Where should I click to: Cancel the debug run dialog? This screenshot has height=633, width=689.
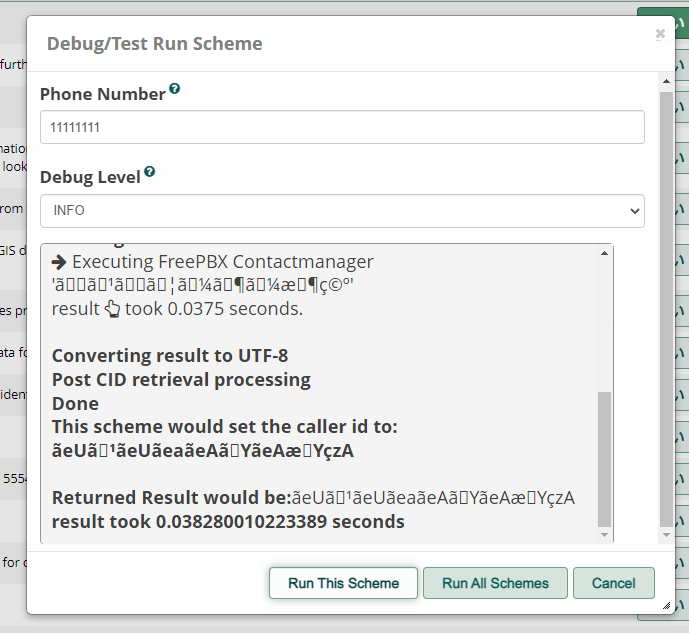point(614,583)
